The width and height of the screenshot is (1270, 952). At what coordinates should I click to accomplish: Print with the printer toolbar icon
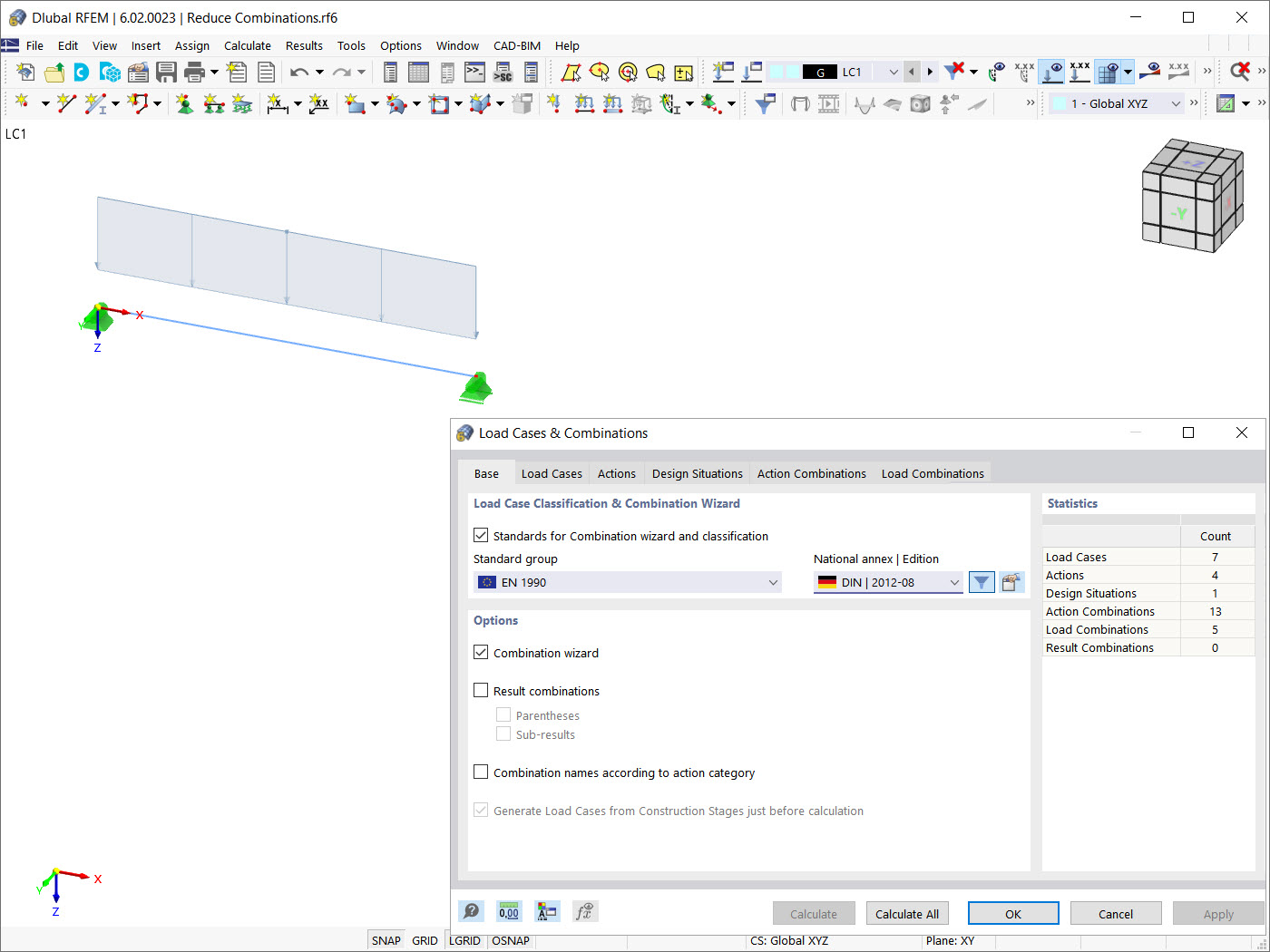point(194,72)
